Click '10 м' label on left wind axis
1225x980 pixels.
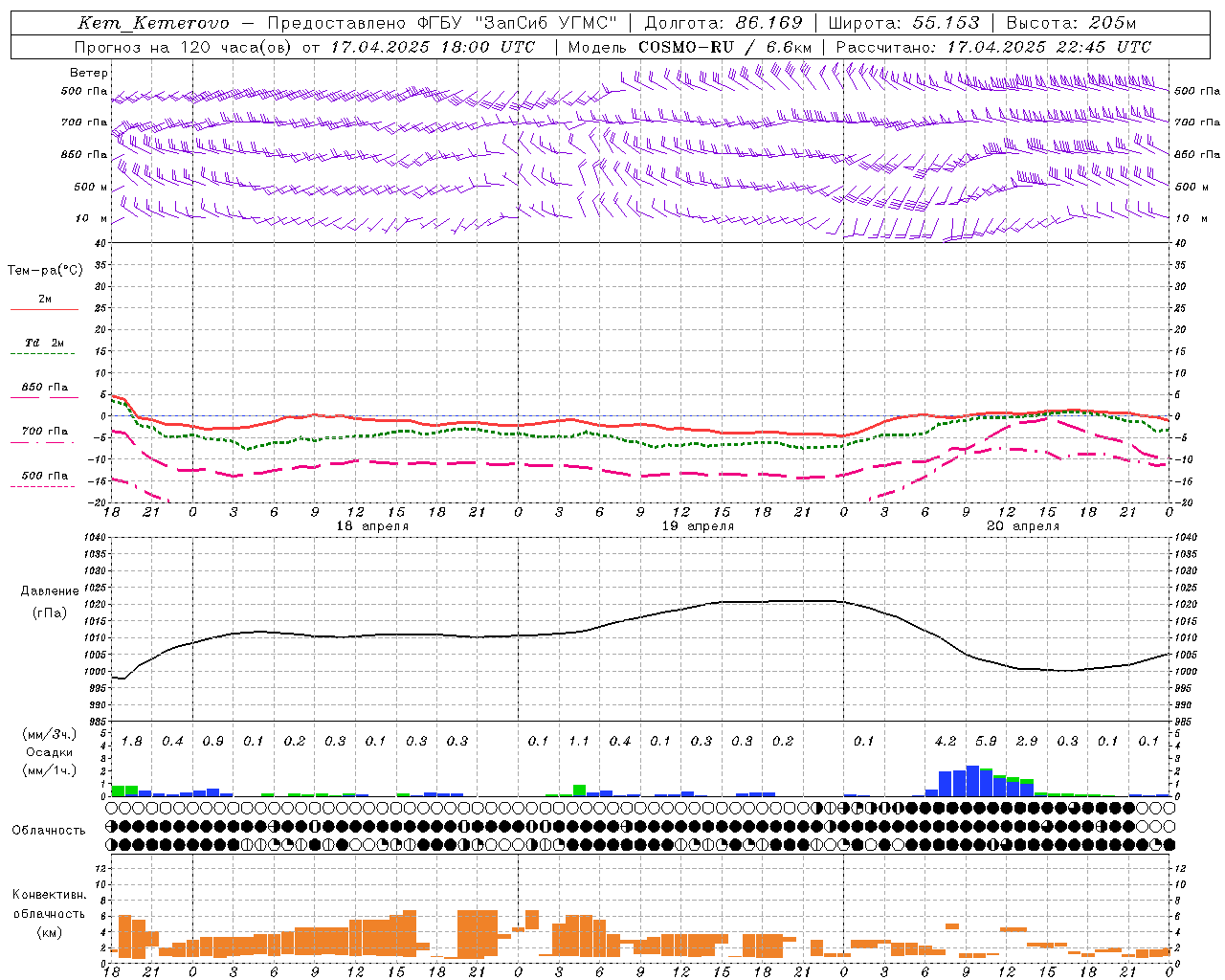(91, 218)
